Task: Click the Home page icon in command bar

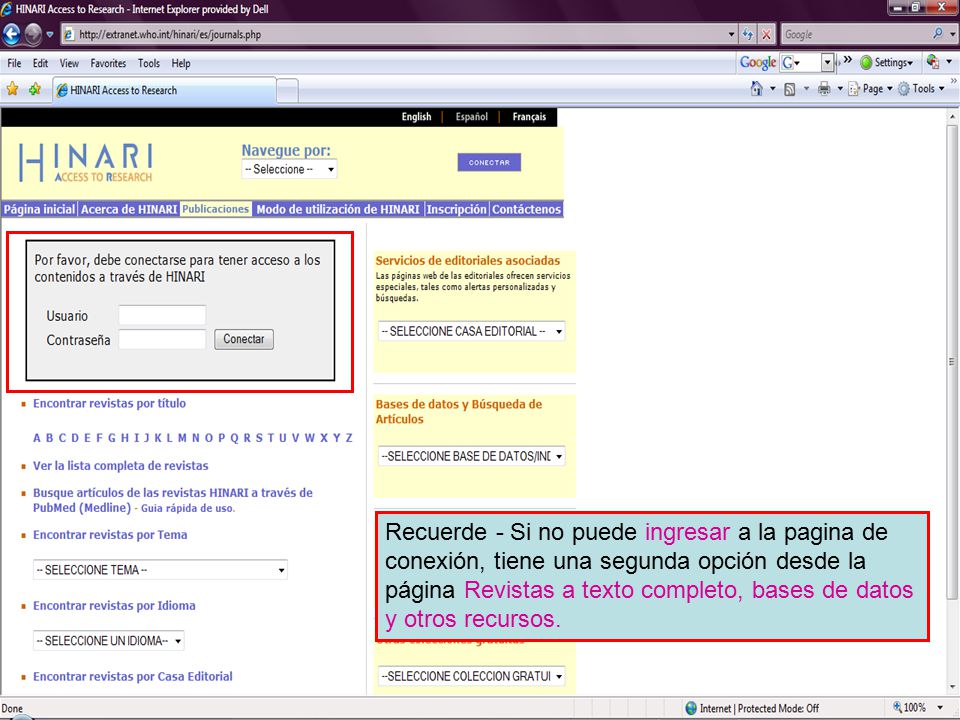Action: [757, 89]
